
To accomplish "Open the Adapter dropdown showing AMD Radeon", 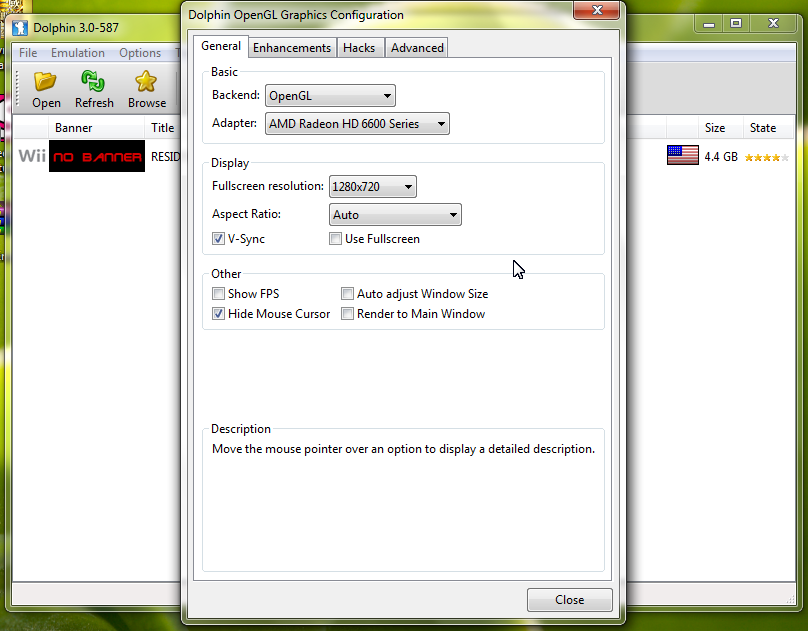I will click(x=357, y=124).
